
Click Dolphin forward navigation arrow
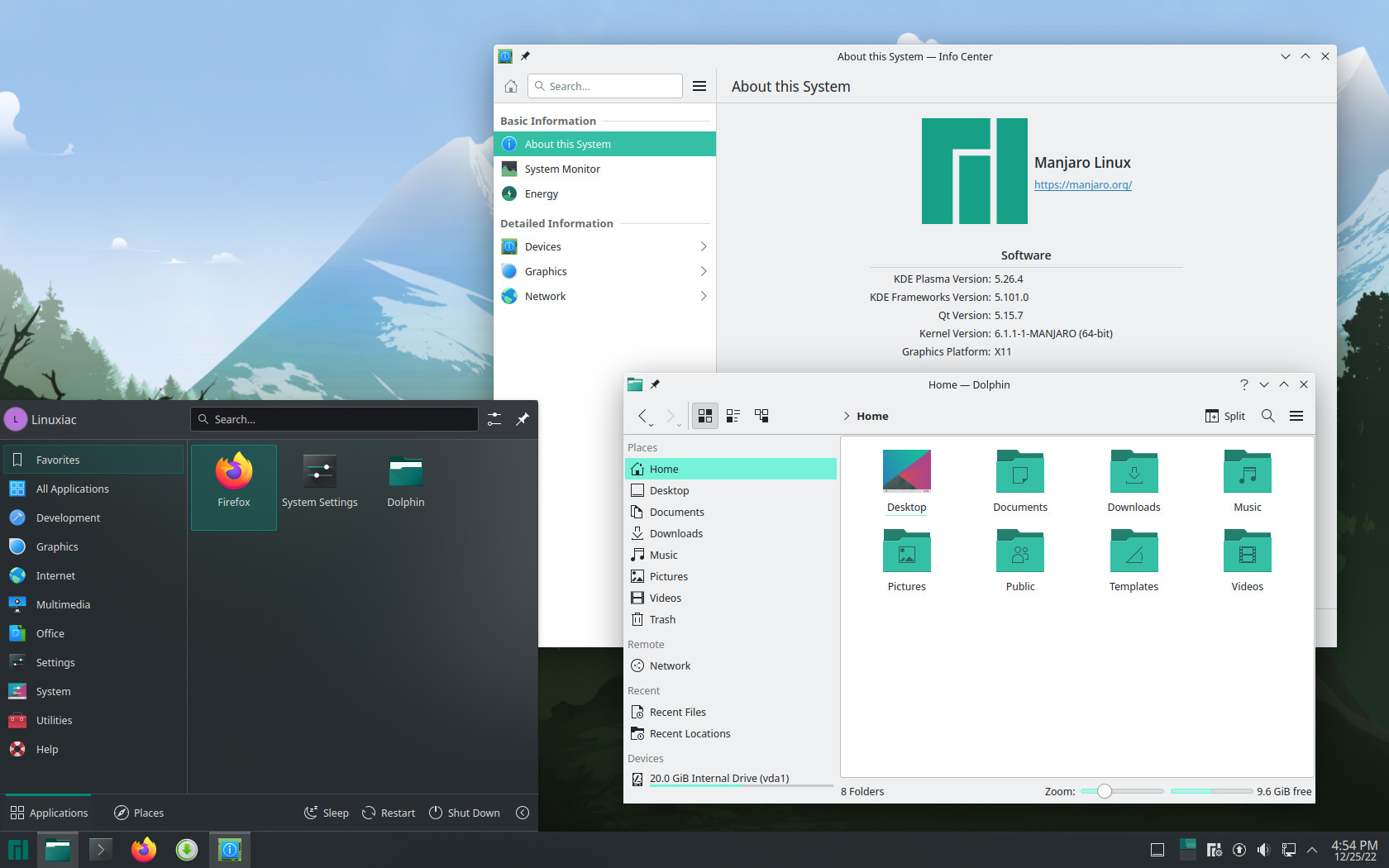tap(671, 416)
